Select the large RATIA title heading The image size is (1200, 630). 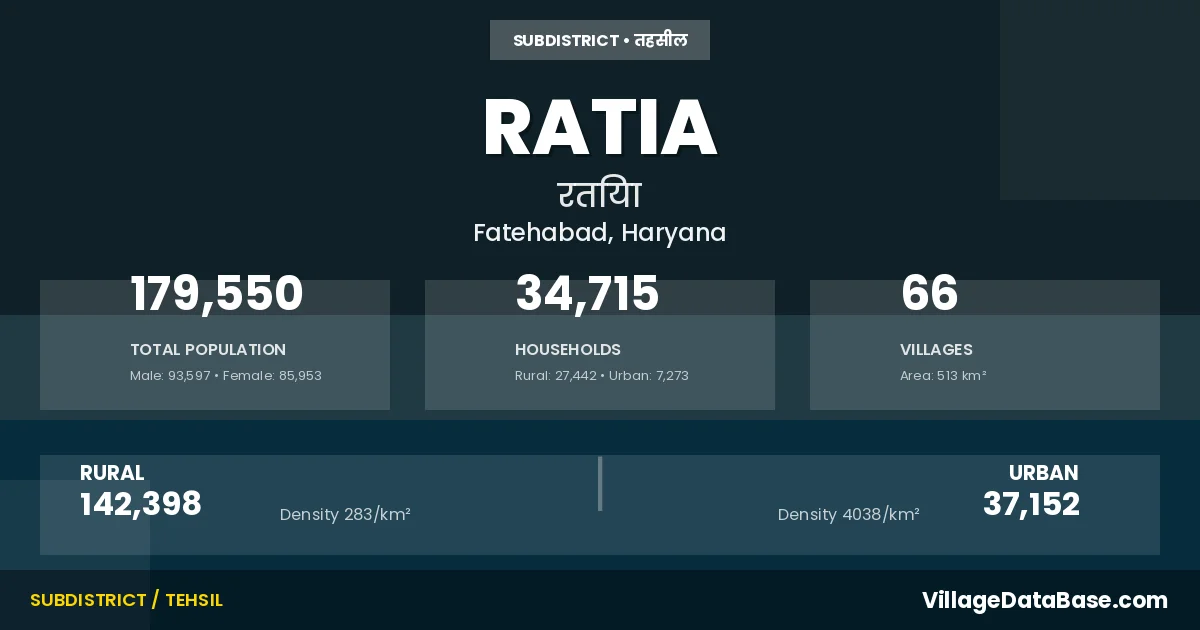600,128
